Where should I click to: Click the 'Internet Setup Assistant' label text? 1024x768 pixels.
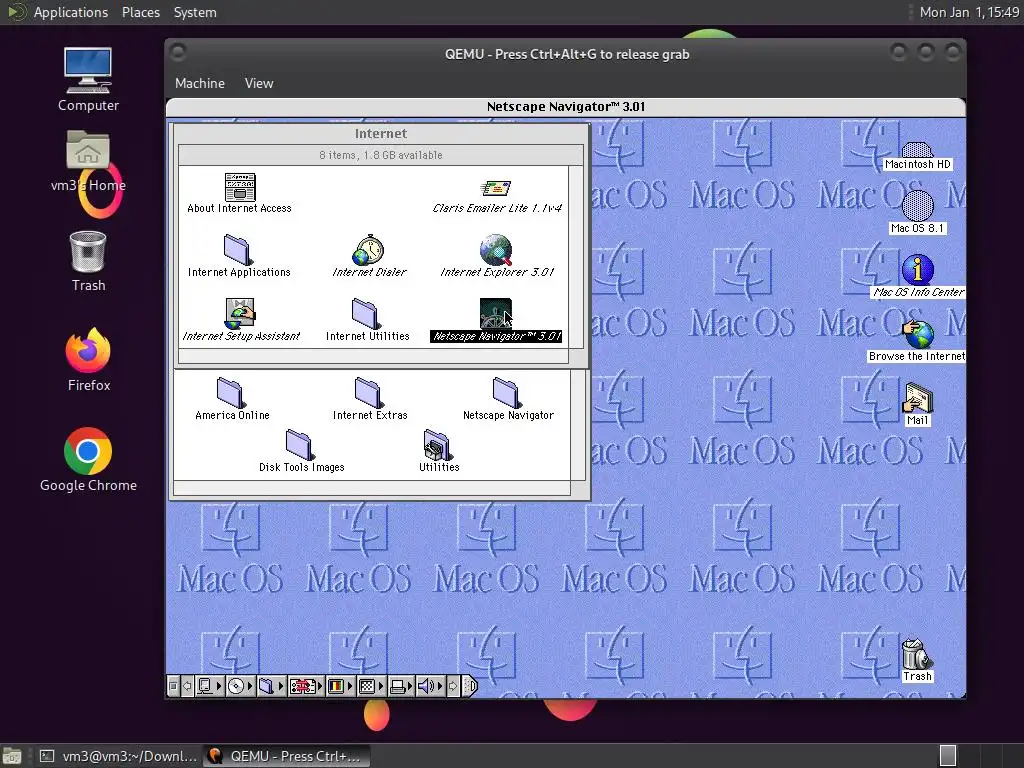click(x=240, y=336)
